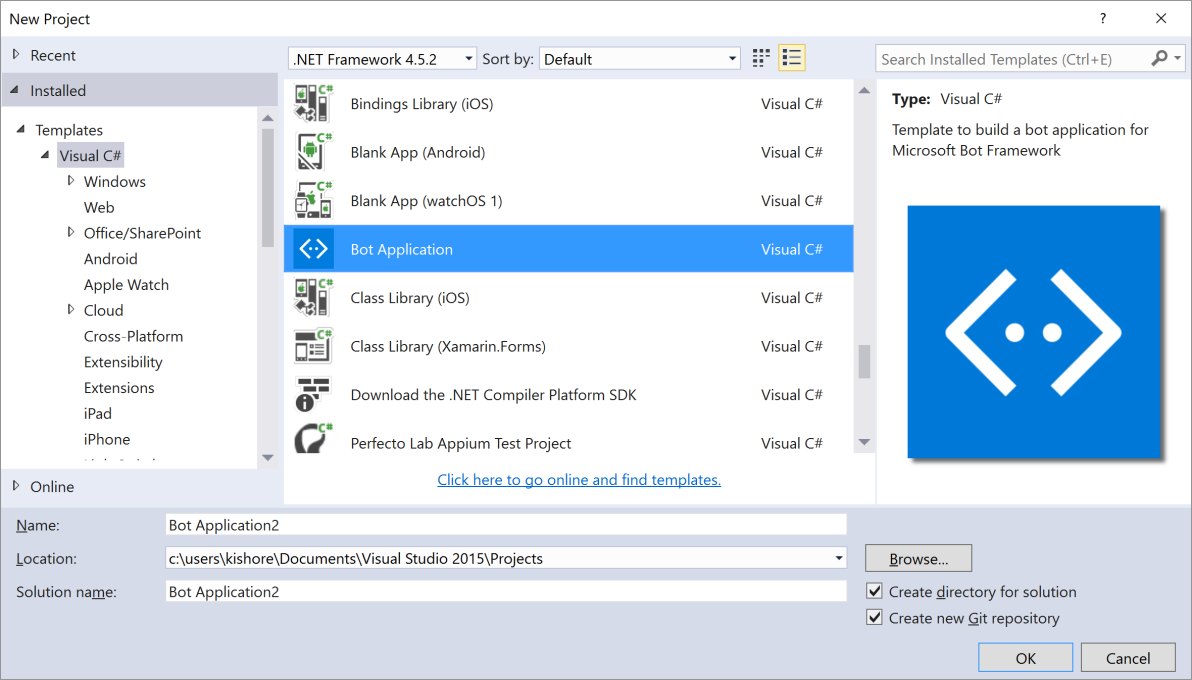Select the Cross-Platform template category

133,336
